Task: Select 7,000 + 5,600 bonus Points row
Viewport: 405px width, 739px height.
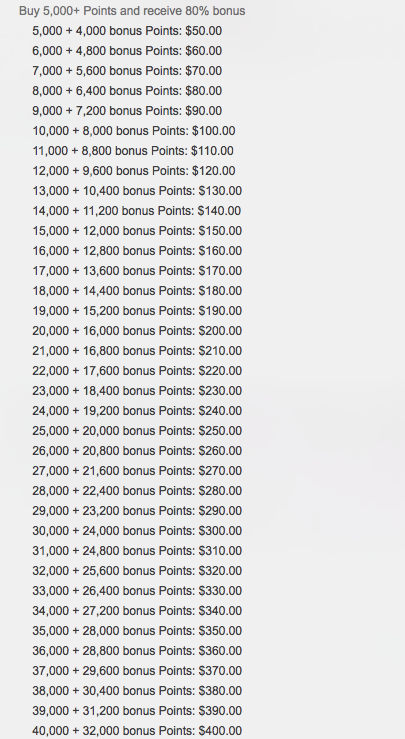Action: click(x=127, y=71)
